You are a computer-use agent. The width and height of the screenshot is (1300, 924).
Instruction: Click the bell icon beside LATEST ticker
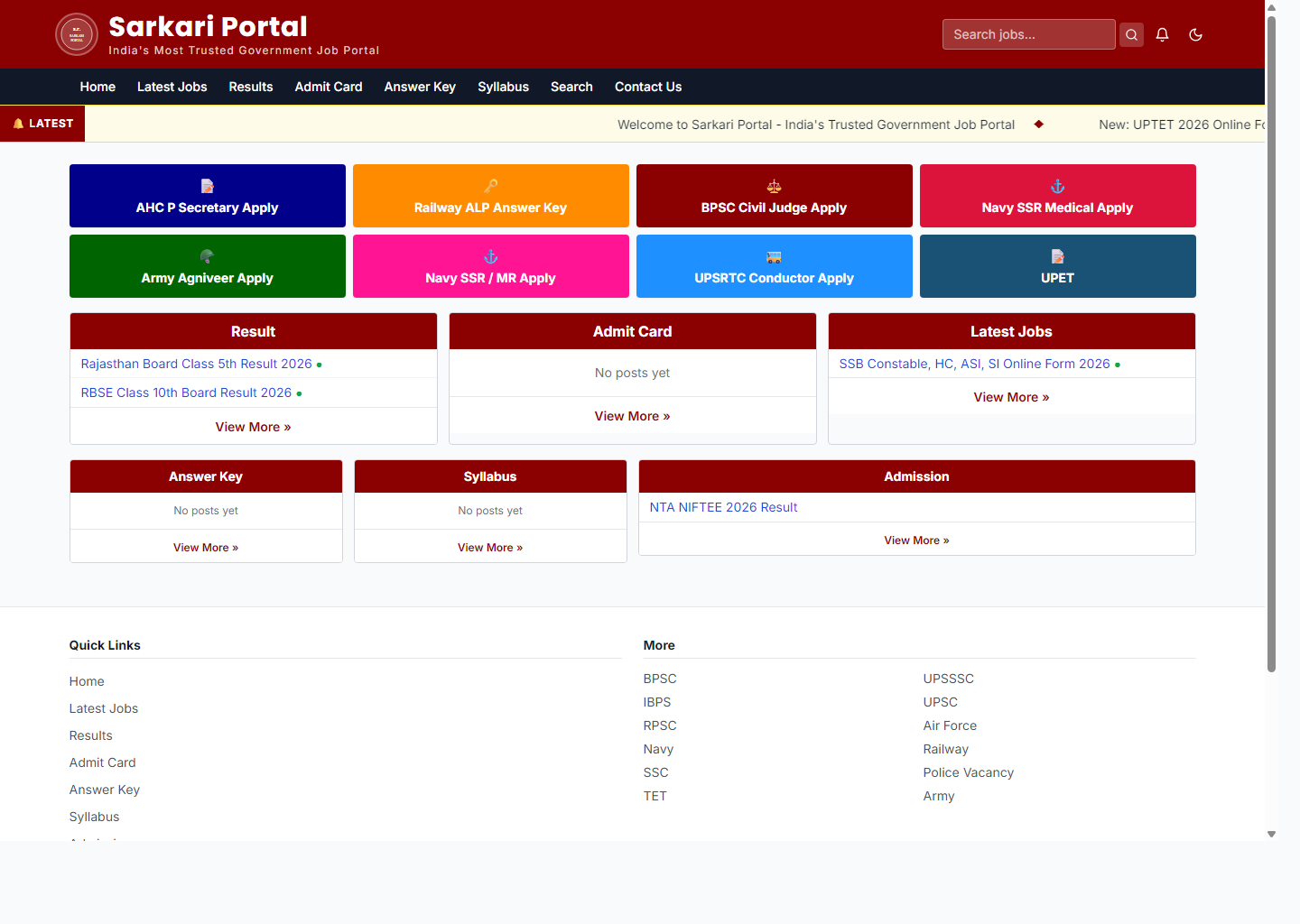(18, 124)
